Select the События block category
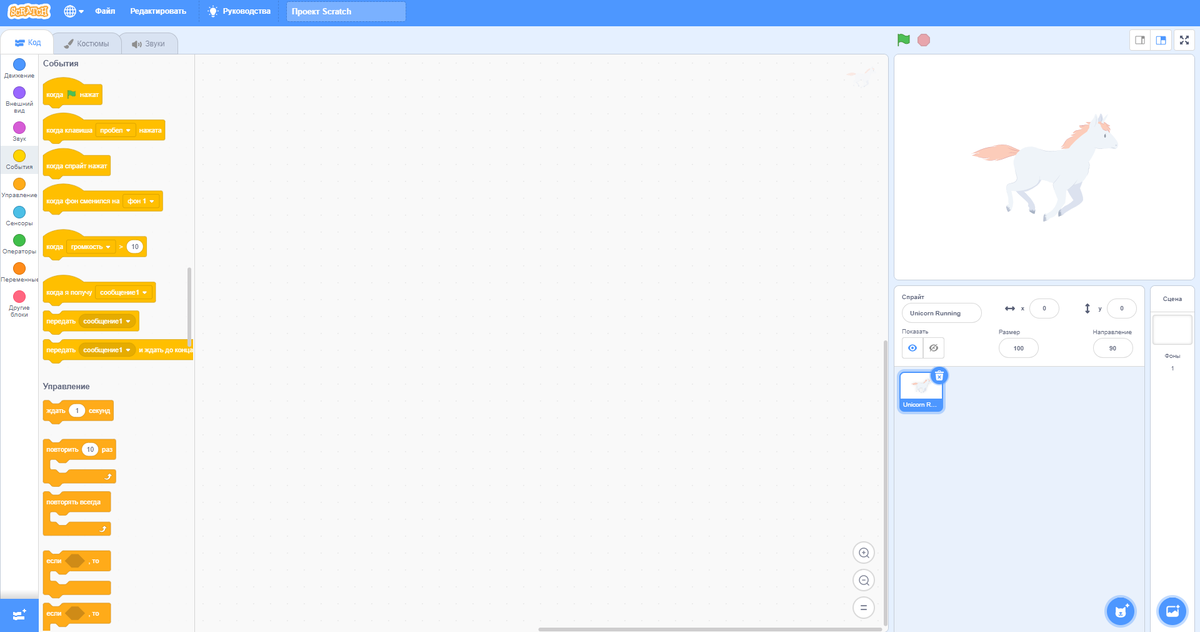The width and height of the screenshot is (1200, 632). (x=19, y=160)
